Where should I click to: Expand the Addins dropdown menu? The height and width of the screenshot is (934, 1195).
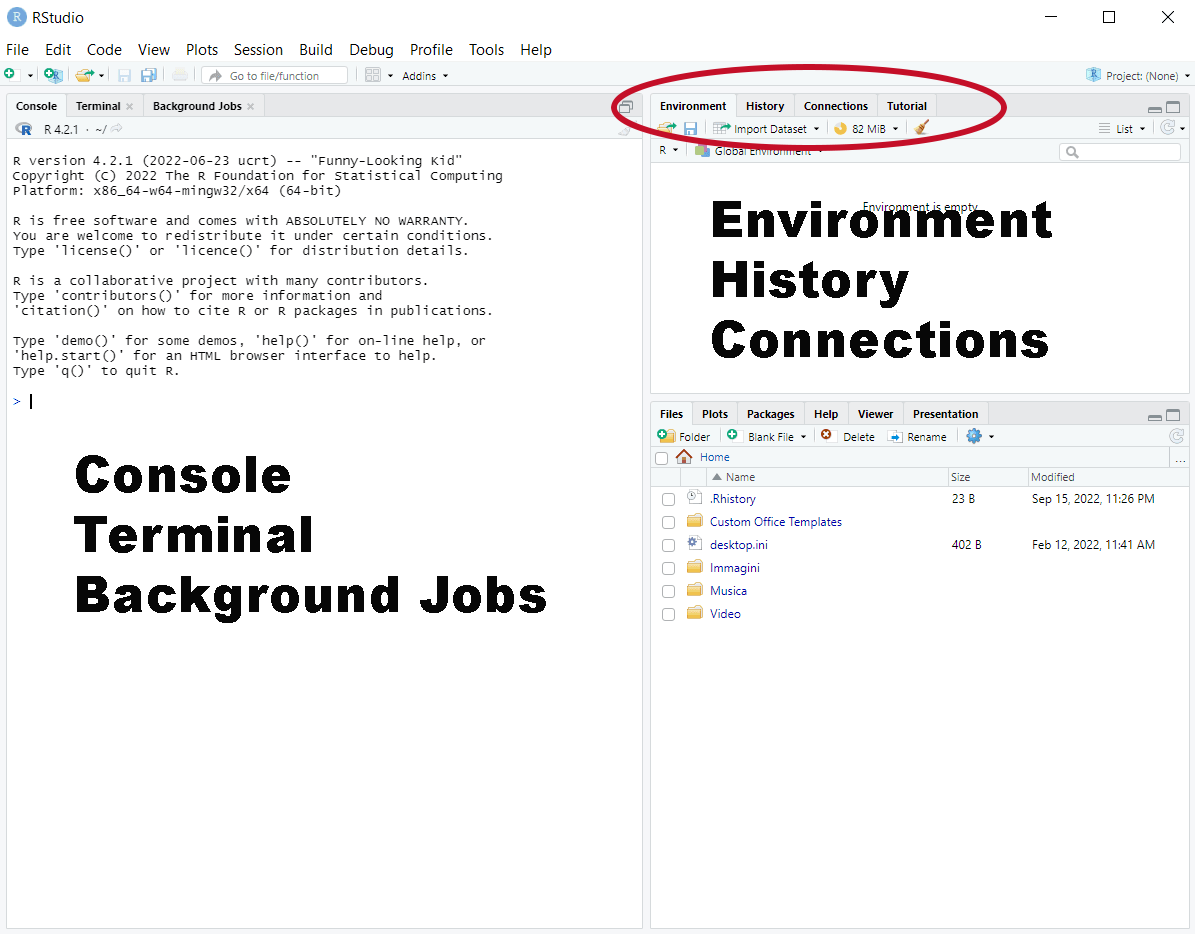425,76
